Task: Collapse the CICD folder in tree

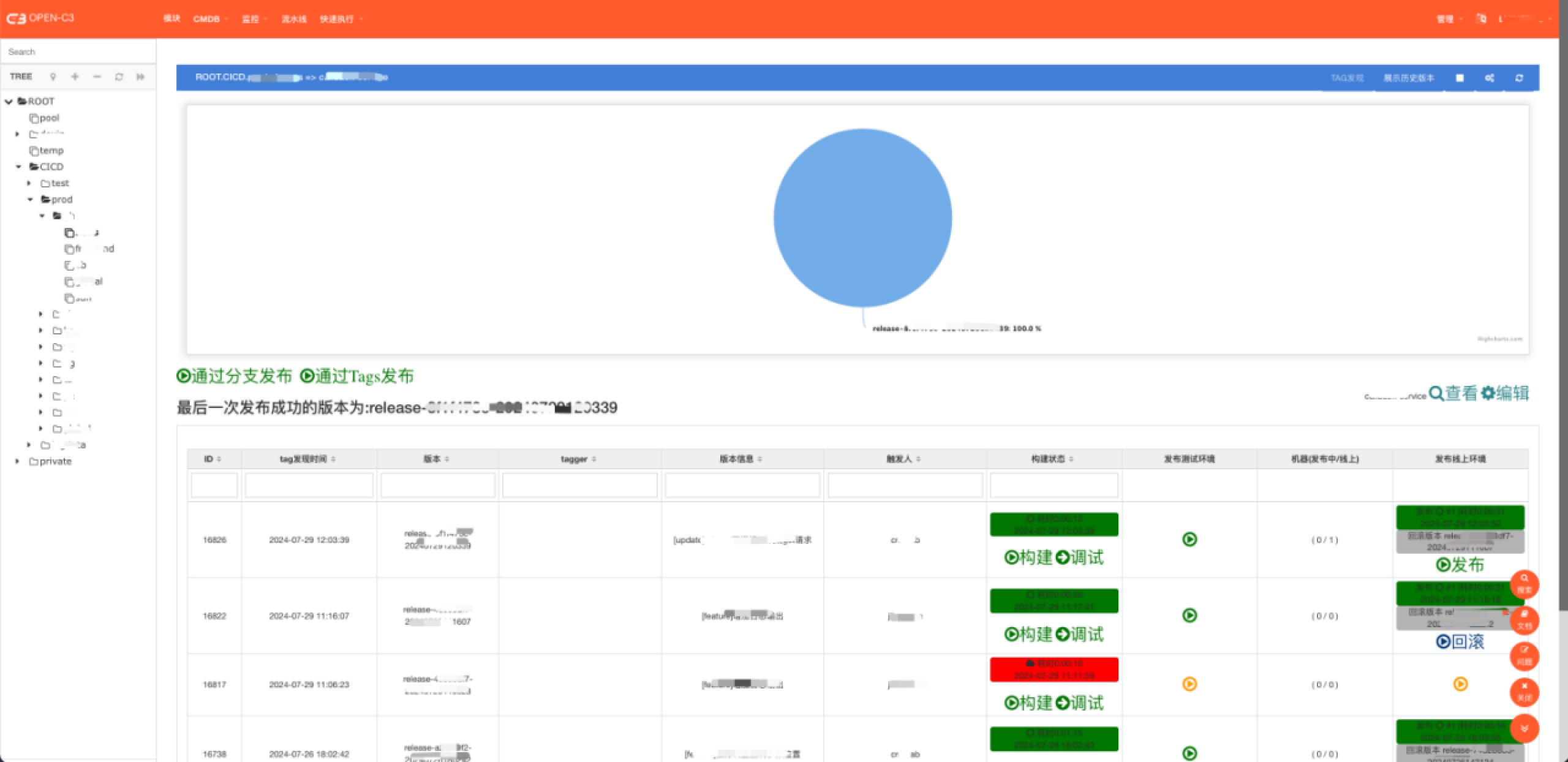Action: [18, 167]
